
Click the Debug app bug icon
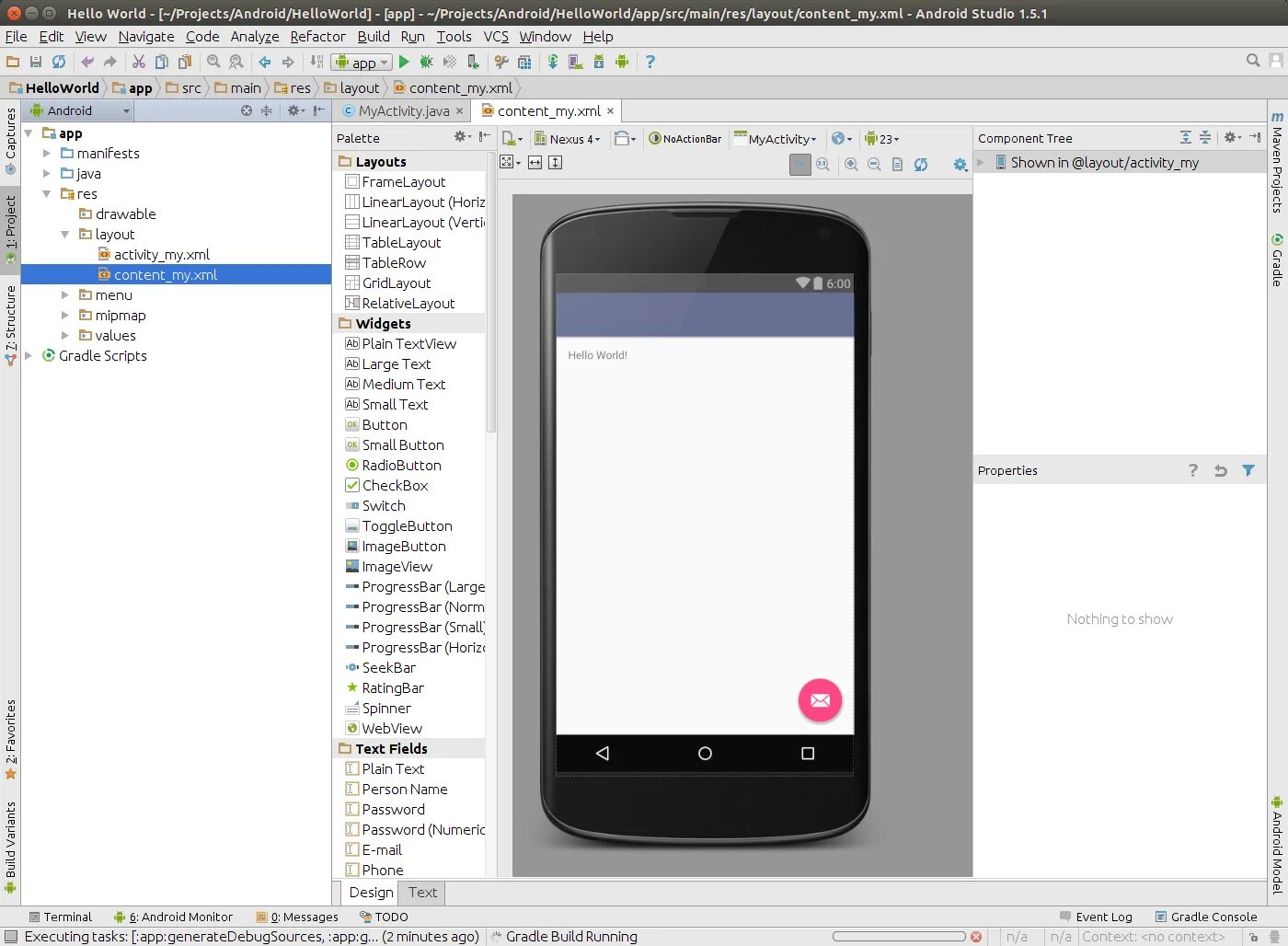426,62
